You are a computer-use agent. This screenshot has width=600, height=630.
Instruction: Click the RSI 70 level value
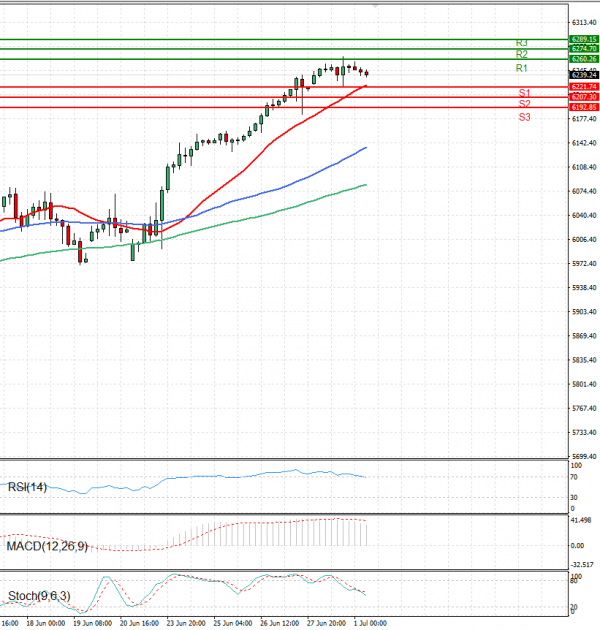coord(574,477)
